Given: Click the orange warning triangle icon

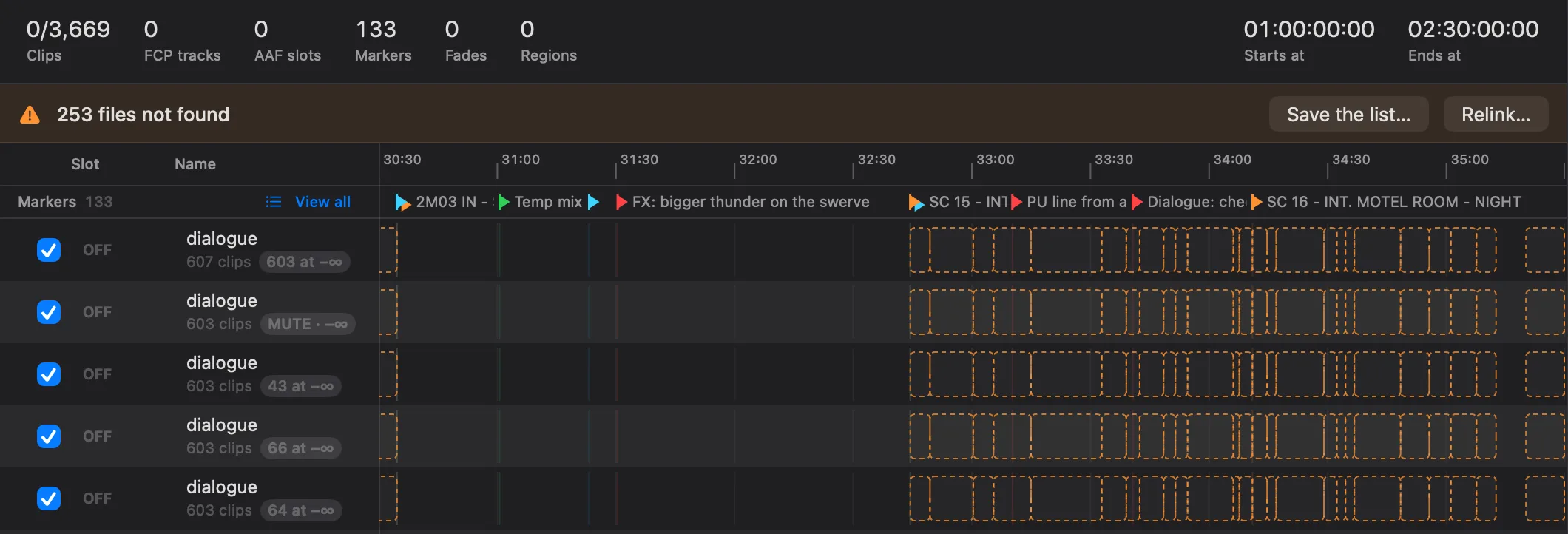Looking at the screenshot, I should [30, 115].
